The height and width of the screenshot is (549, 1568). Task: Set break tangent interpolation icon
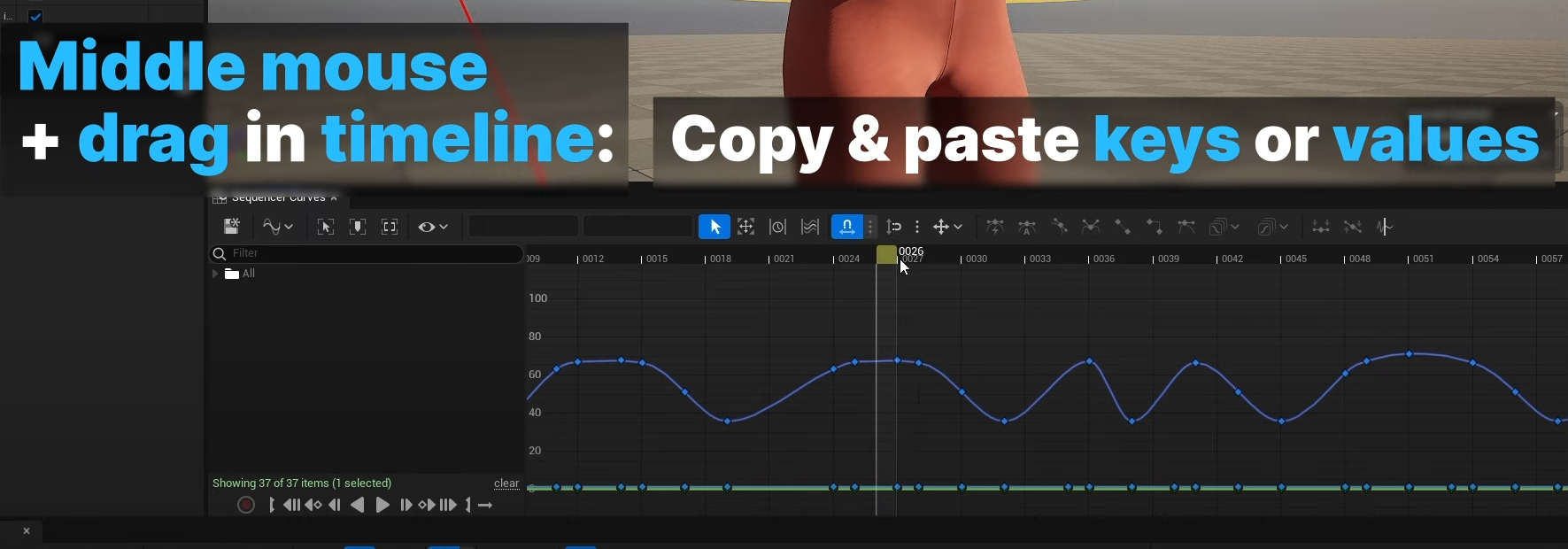click(x=1091, y=227)
